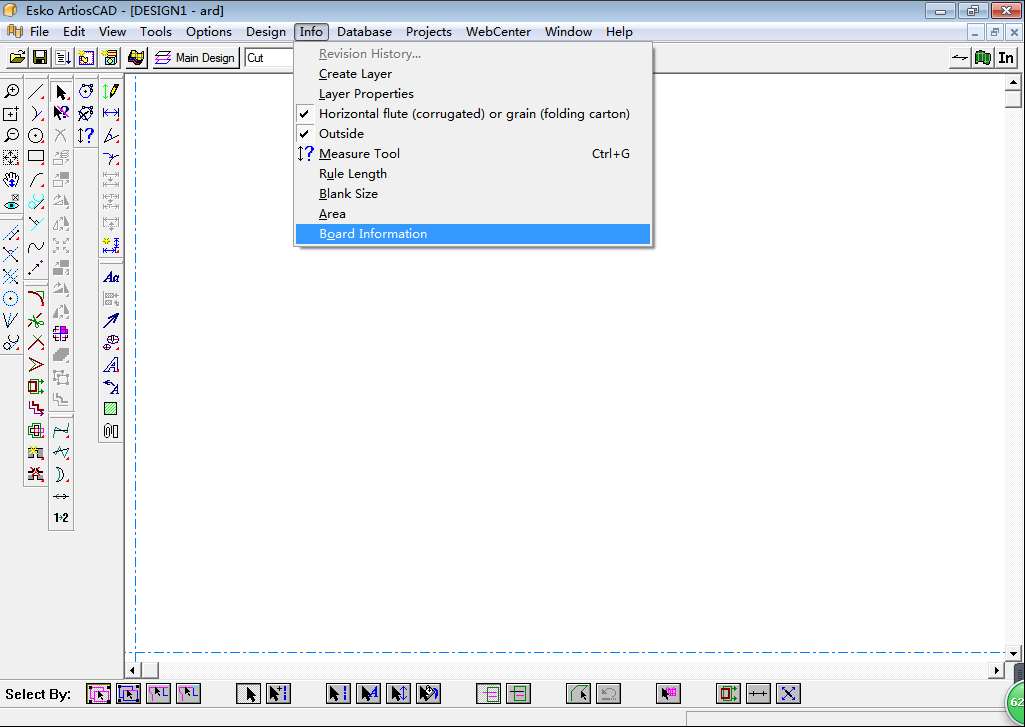Click Area in the Info menu

pyautogui.click(x=473, y=214)
